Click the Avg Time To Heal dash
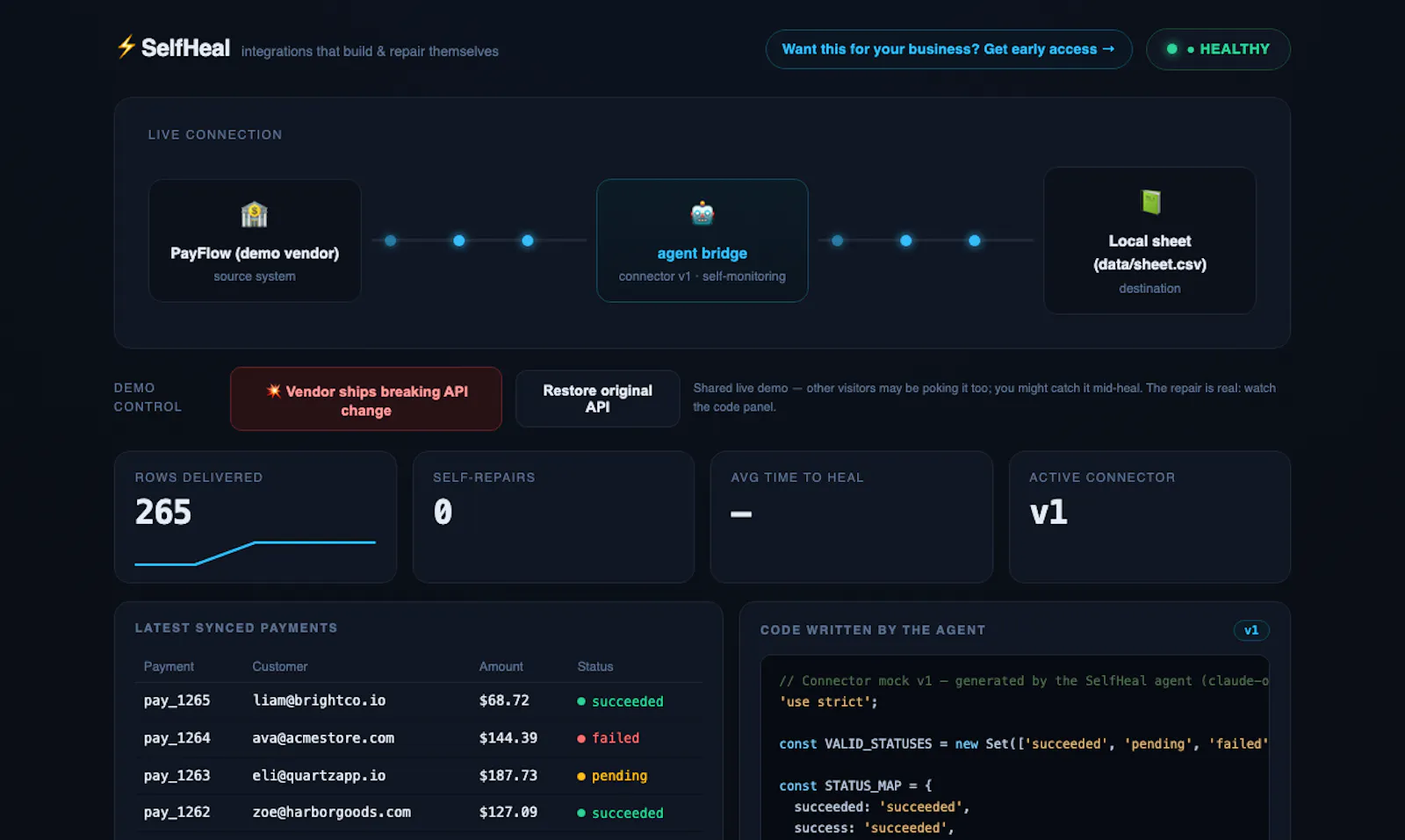This screenshot has height=840, width=1405. click(x=741, y=513)
